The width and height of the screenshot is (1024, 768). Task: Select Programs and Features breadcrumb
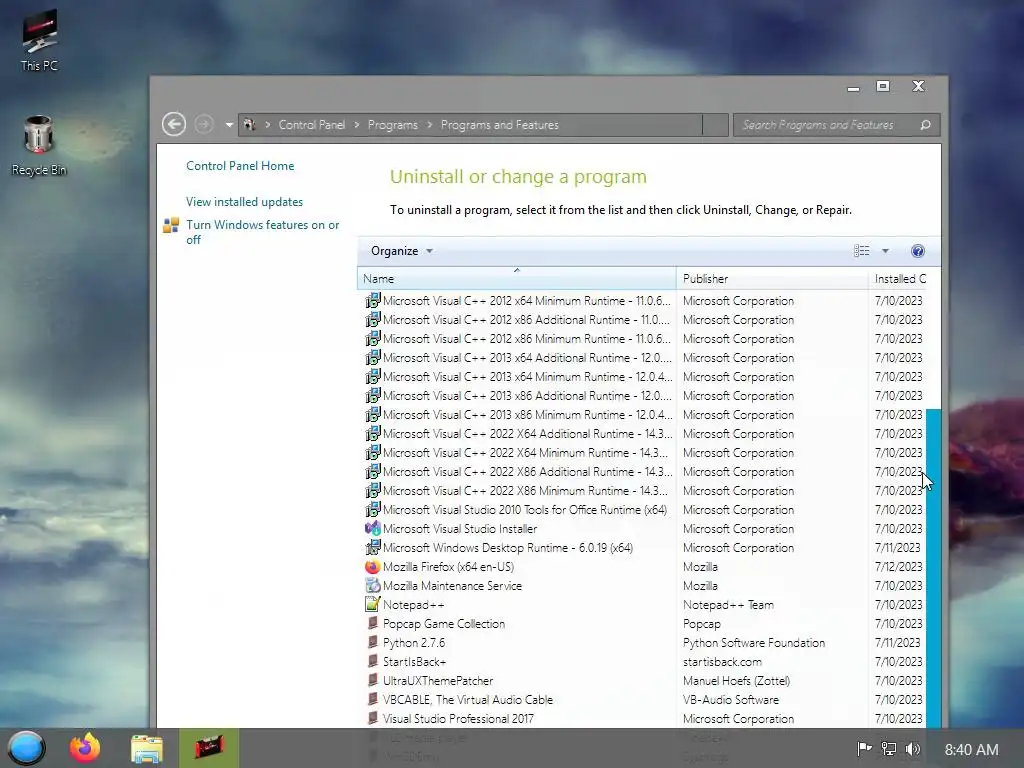point(500,125)
